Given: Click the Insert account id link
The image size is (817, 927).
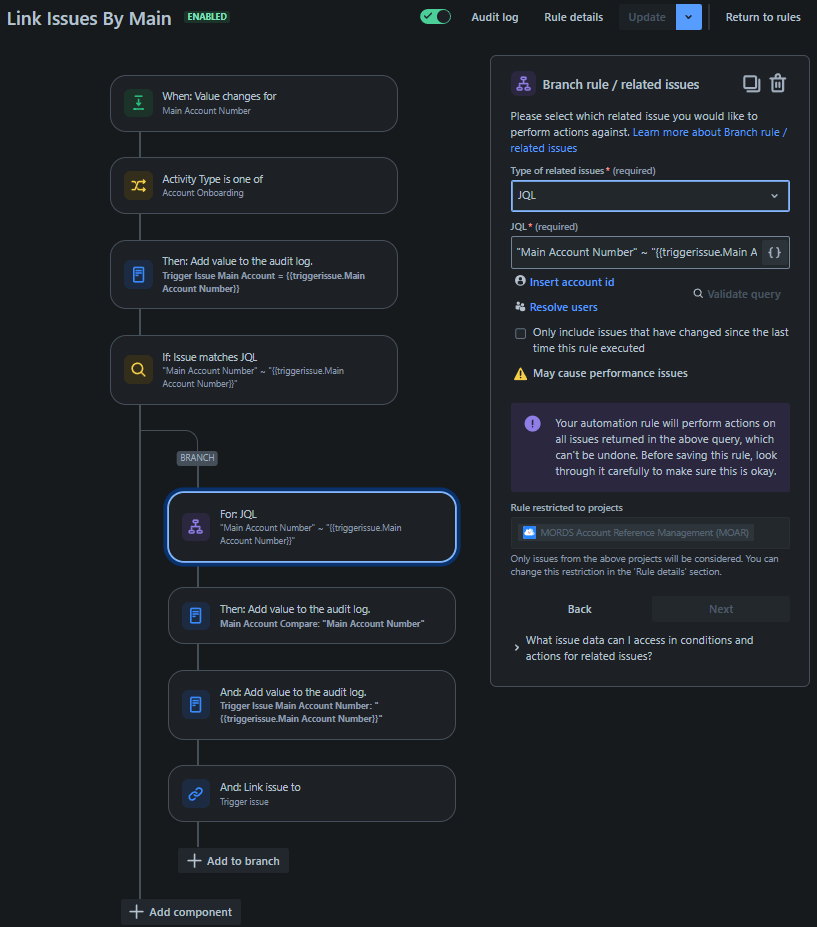Looking at the screenshot, I should point(572,282).
